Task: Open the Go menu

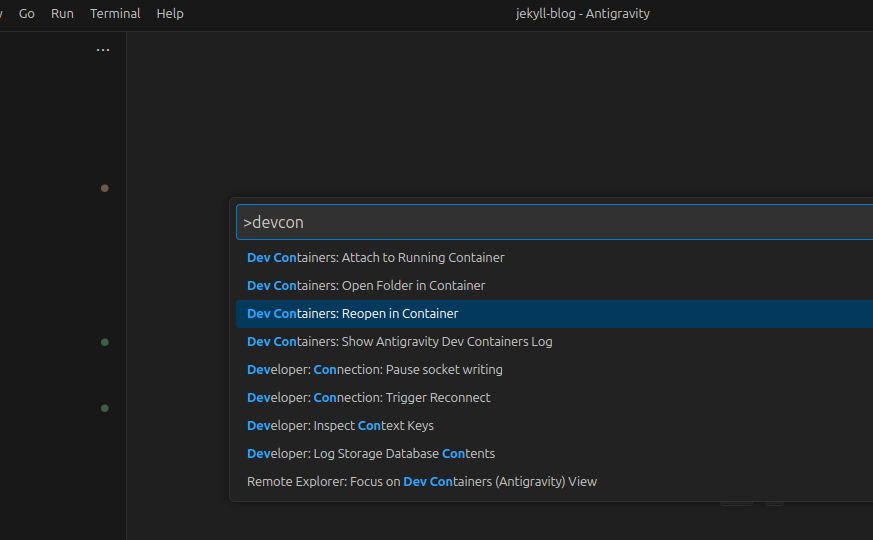Action: (x=27, y=14)
